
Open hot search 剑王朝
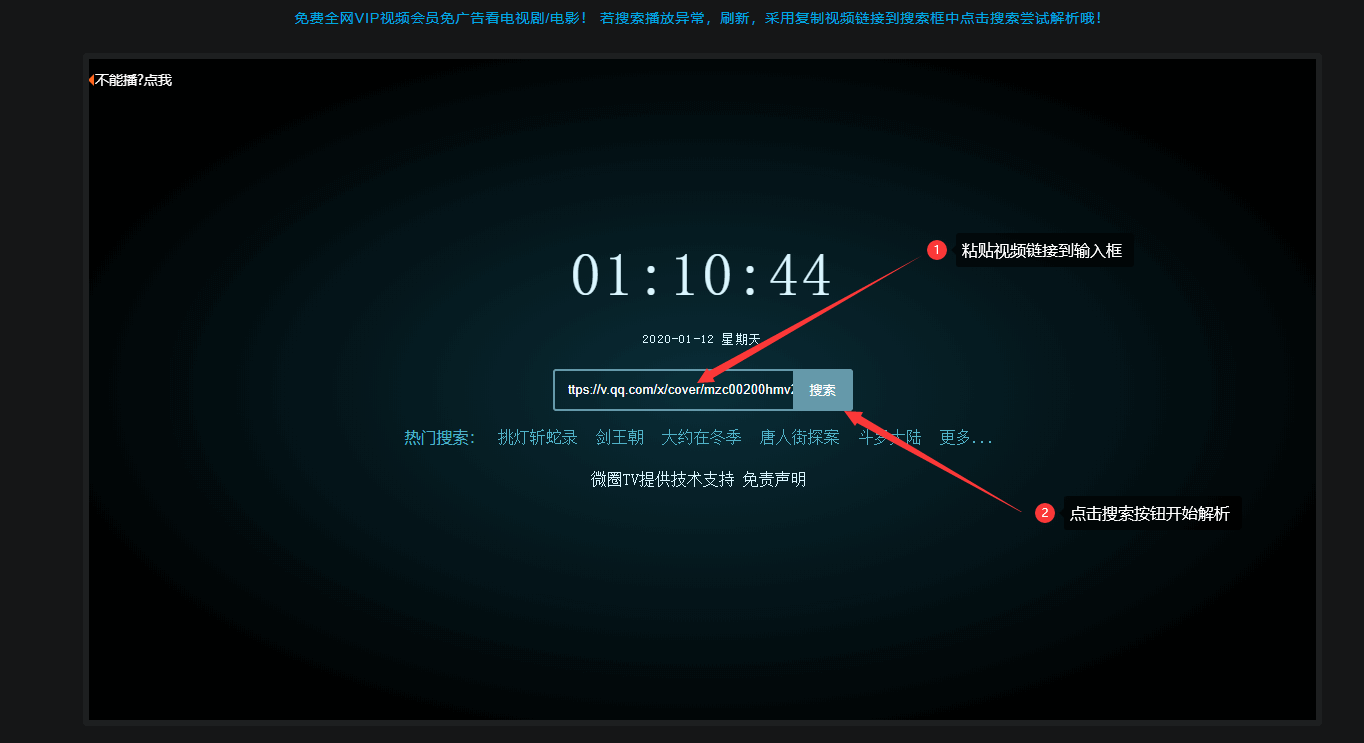[x=620, y=438]
